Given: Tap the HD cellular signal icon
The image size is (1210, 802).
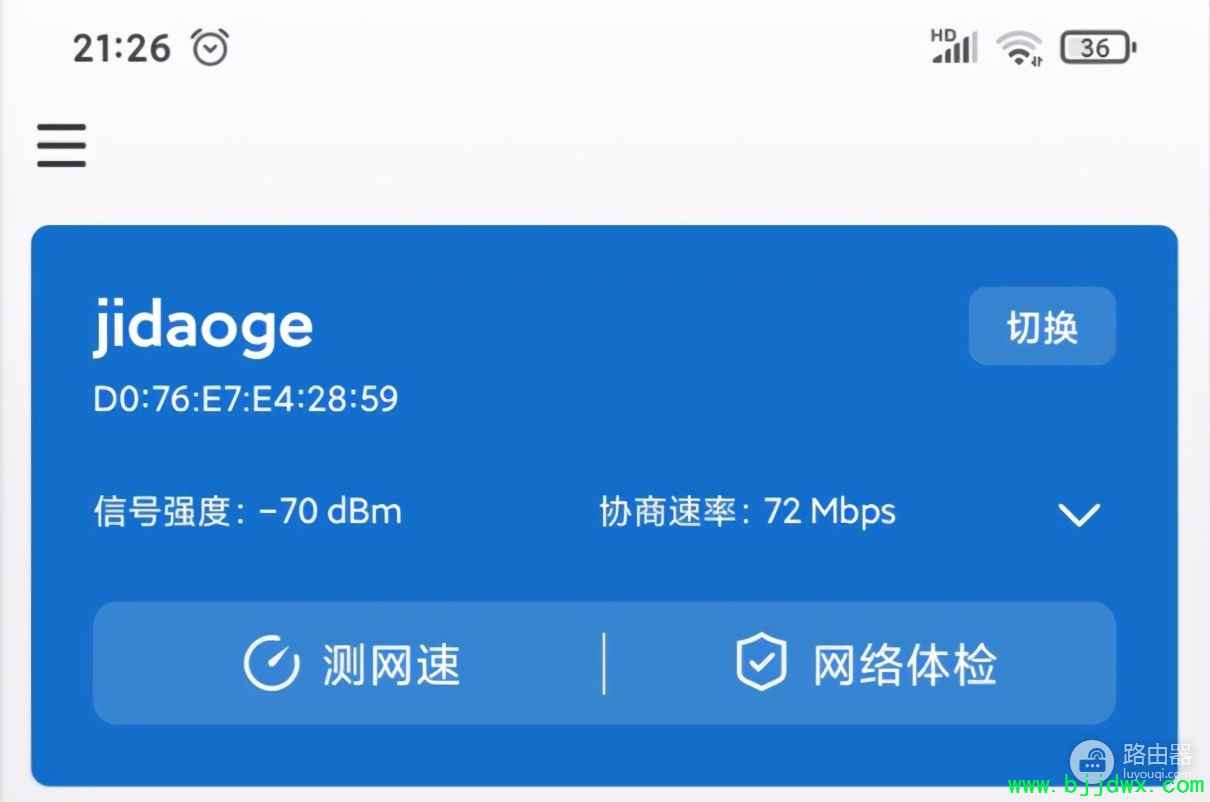Looking at the screenshot, I should (x=954, y=46).
